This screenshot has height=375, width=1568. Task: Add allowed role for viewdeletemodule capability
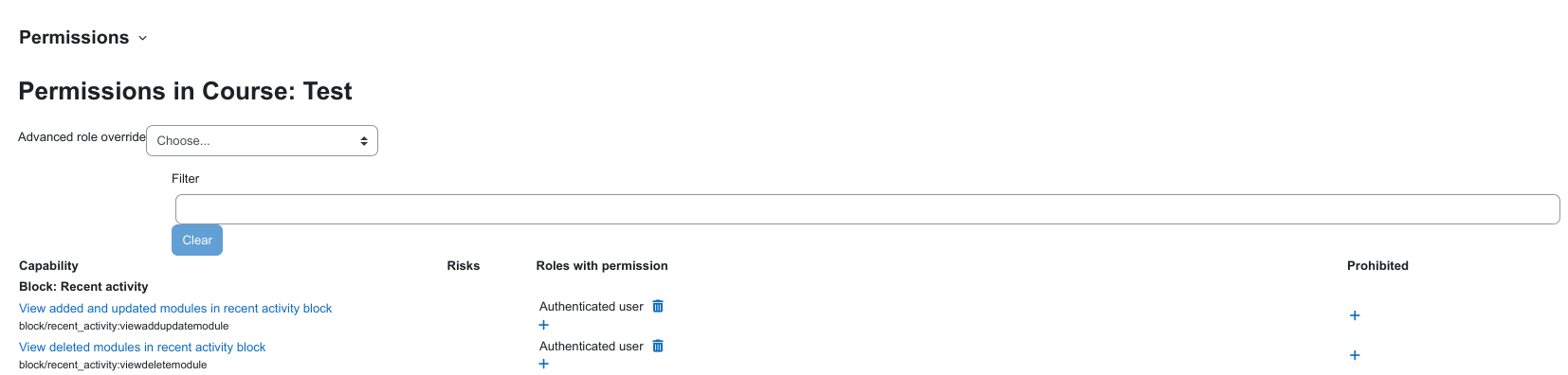click(544, 364)
